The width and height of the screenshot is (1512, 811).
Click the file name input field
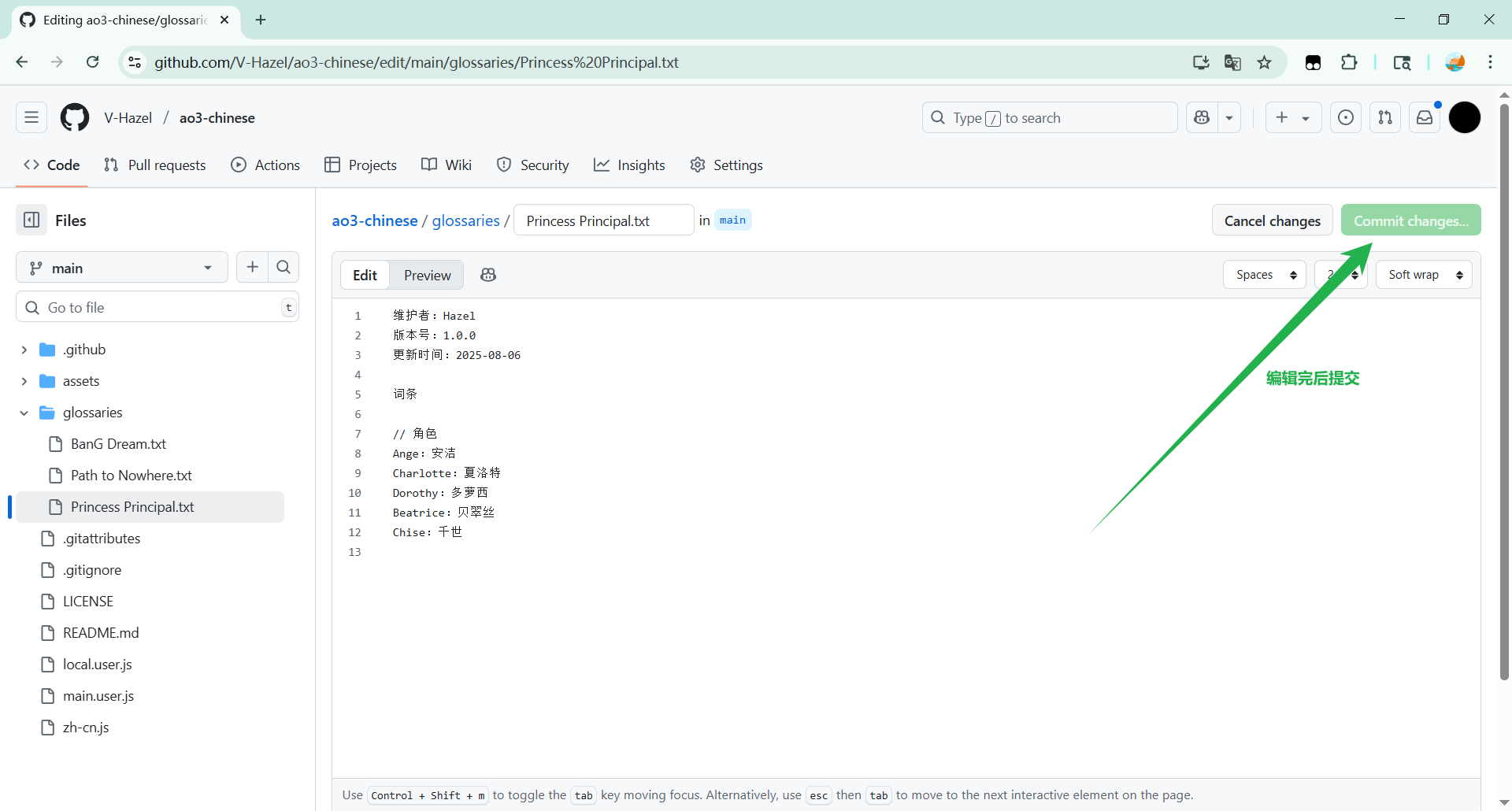pyautogui.click(x=603, y=220)
